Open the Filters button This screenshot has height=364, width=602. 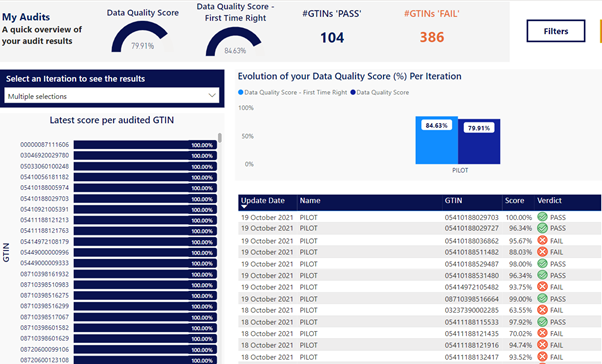(x=556, y=31)
